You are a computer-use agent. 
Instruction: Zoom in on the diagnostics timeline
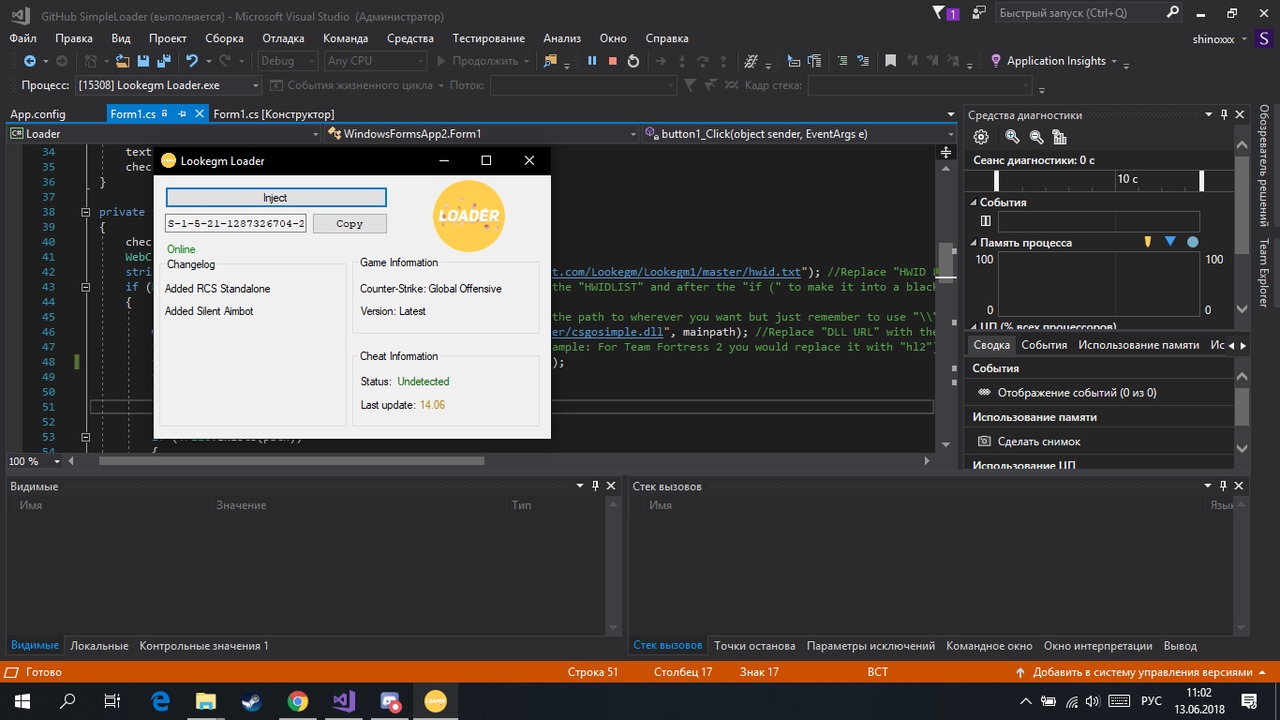pyautogui.click(x=1012, y=137)
